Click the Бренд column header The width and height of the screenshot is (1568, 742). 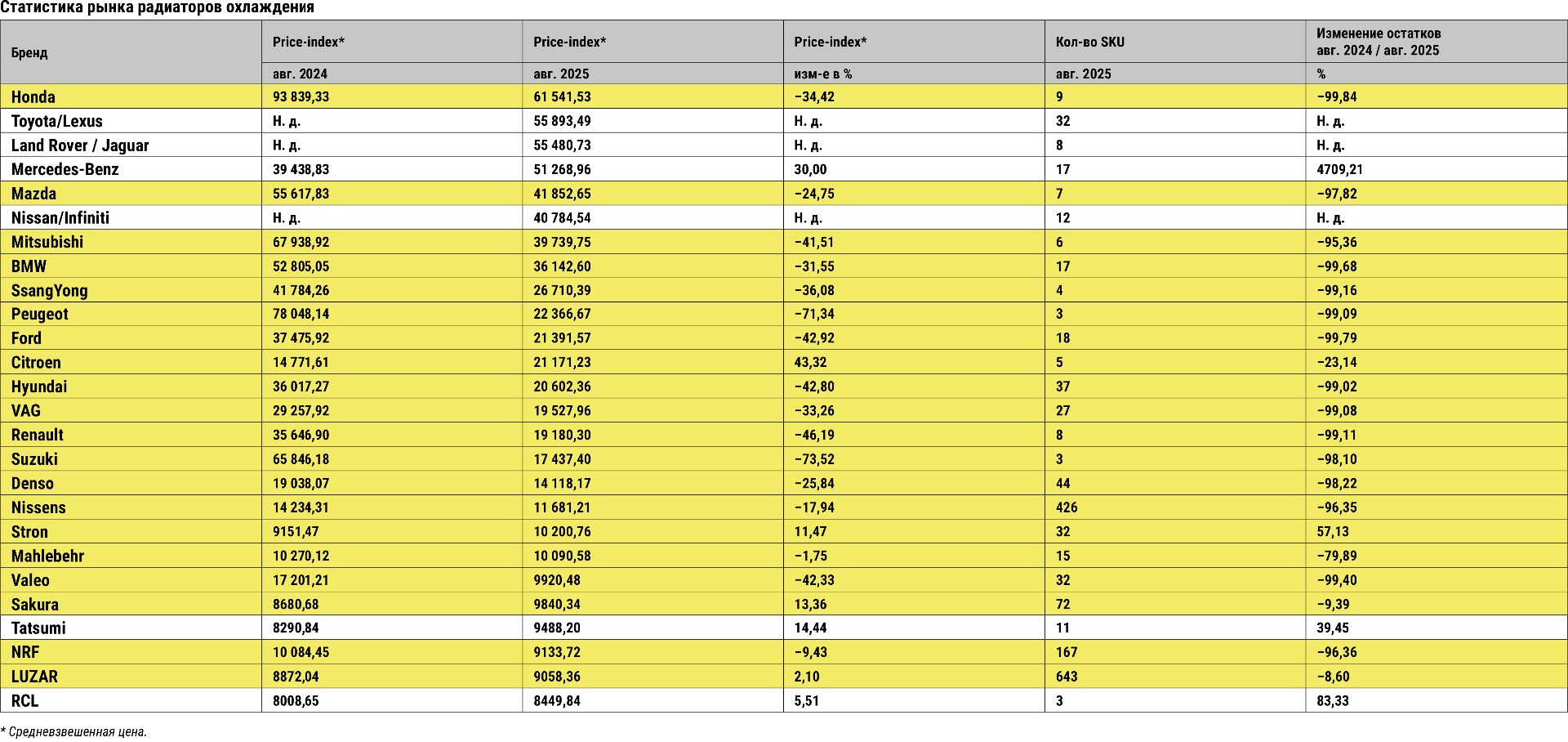[x=29, y=53]
